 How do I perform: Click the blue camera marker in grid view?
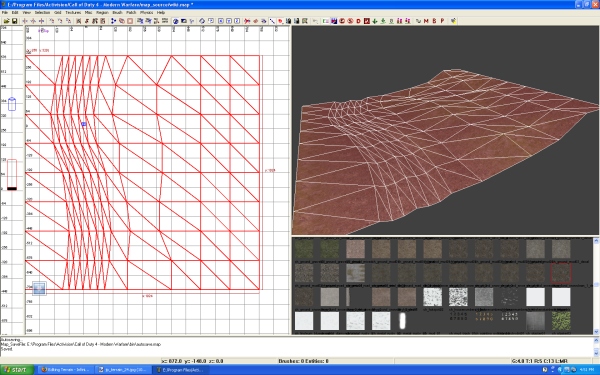coord(84,124)
